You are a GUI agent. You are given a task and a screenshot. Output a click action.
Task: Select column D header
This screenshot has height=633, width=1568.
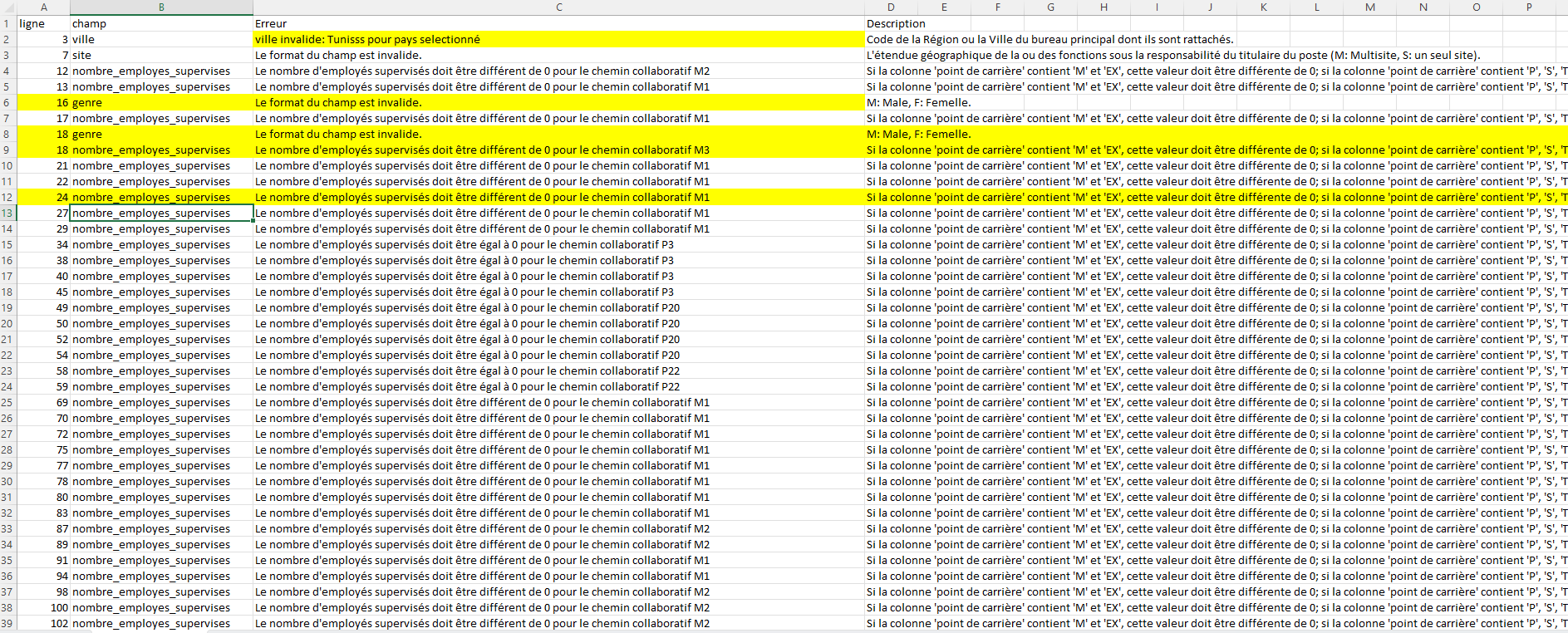point(891,7)
